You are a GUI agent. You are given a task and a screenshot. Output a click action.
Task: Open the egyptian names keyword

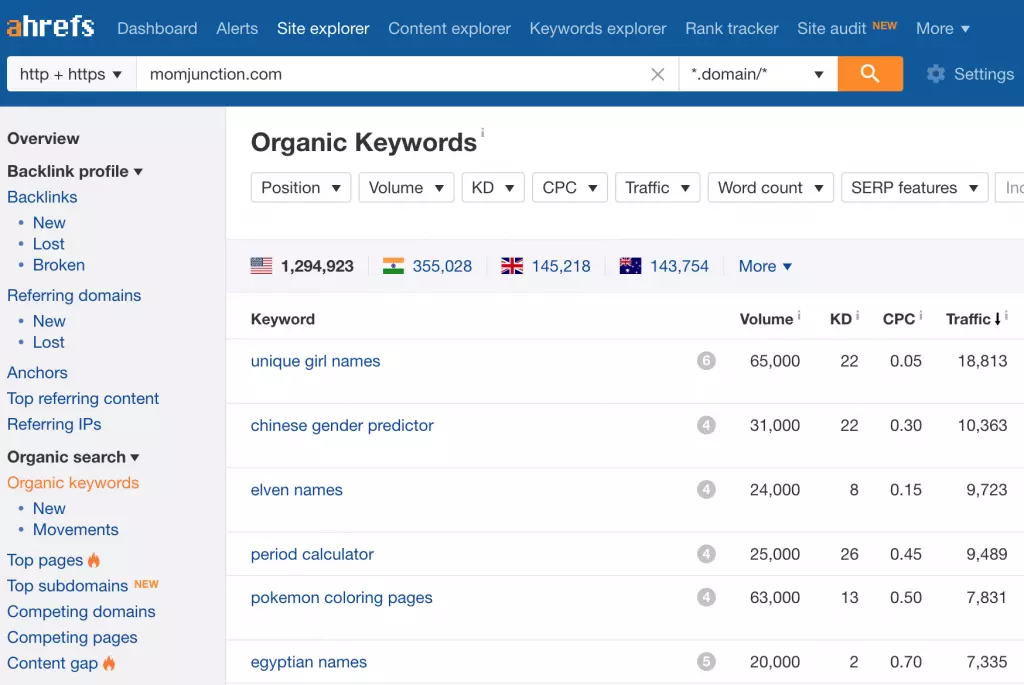(309, 661)
